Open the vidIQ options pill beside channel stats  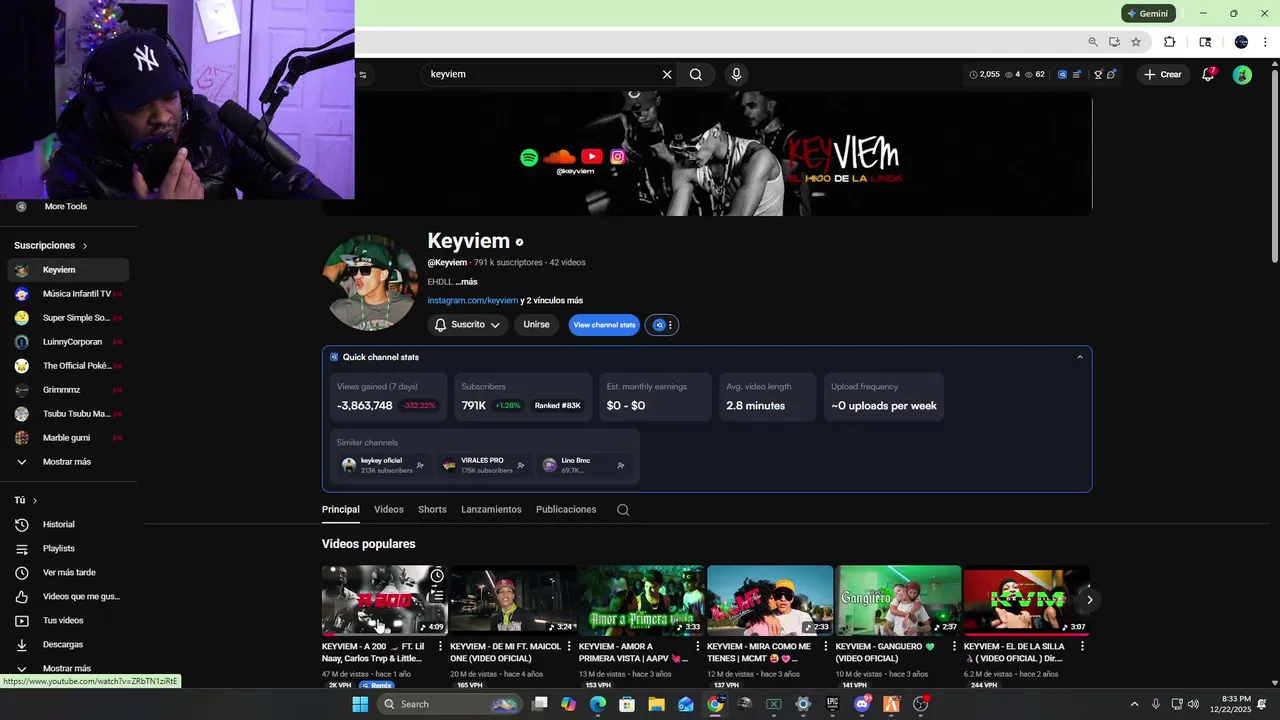pyautogui.click(x=662, y=325)
